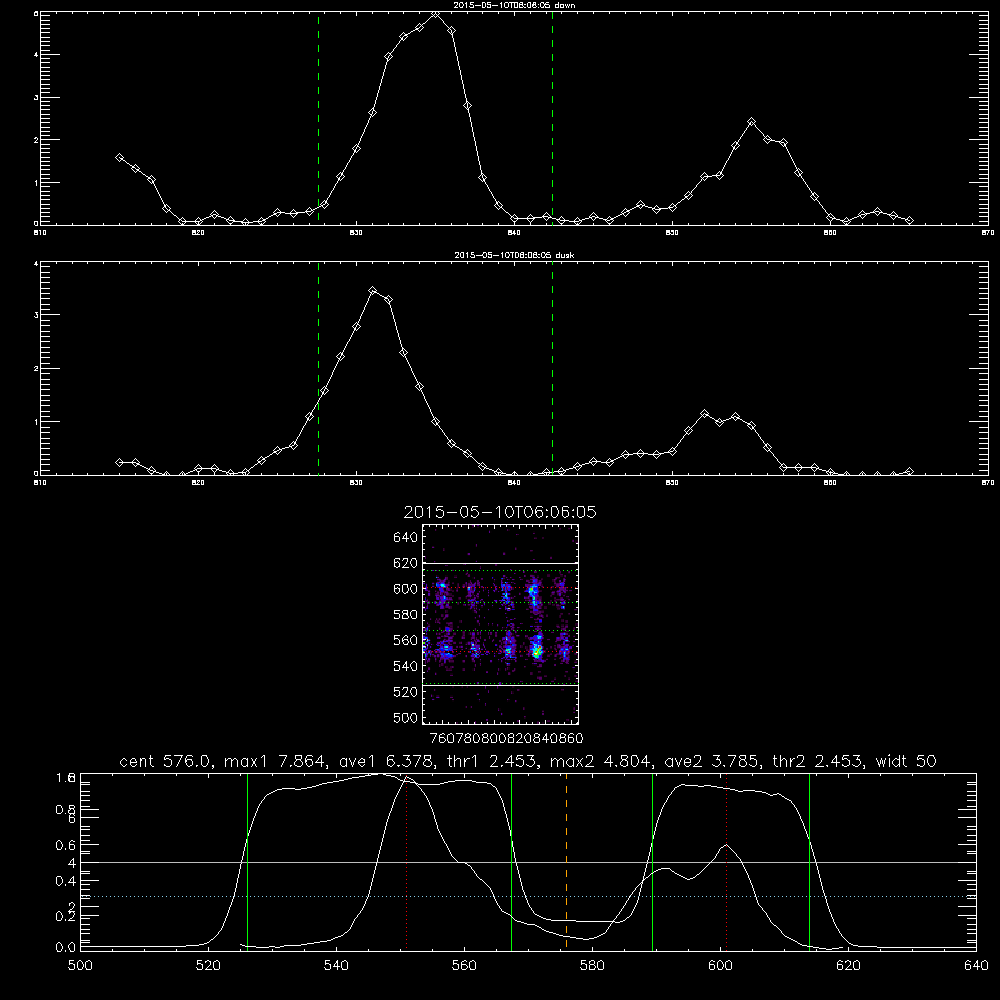The image size is (1000, 1000).
Task: Click the x-axis label 580 of bottom plot
Action: (592, 966)
